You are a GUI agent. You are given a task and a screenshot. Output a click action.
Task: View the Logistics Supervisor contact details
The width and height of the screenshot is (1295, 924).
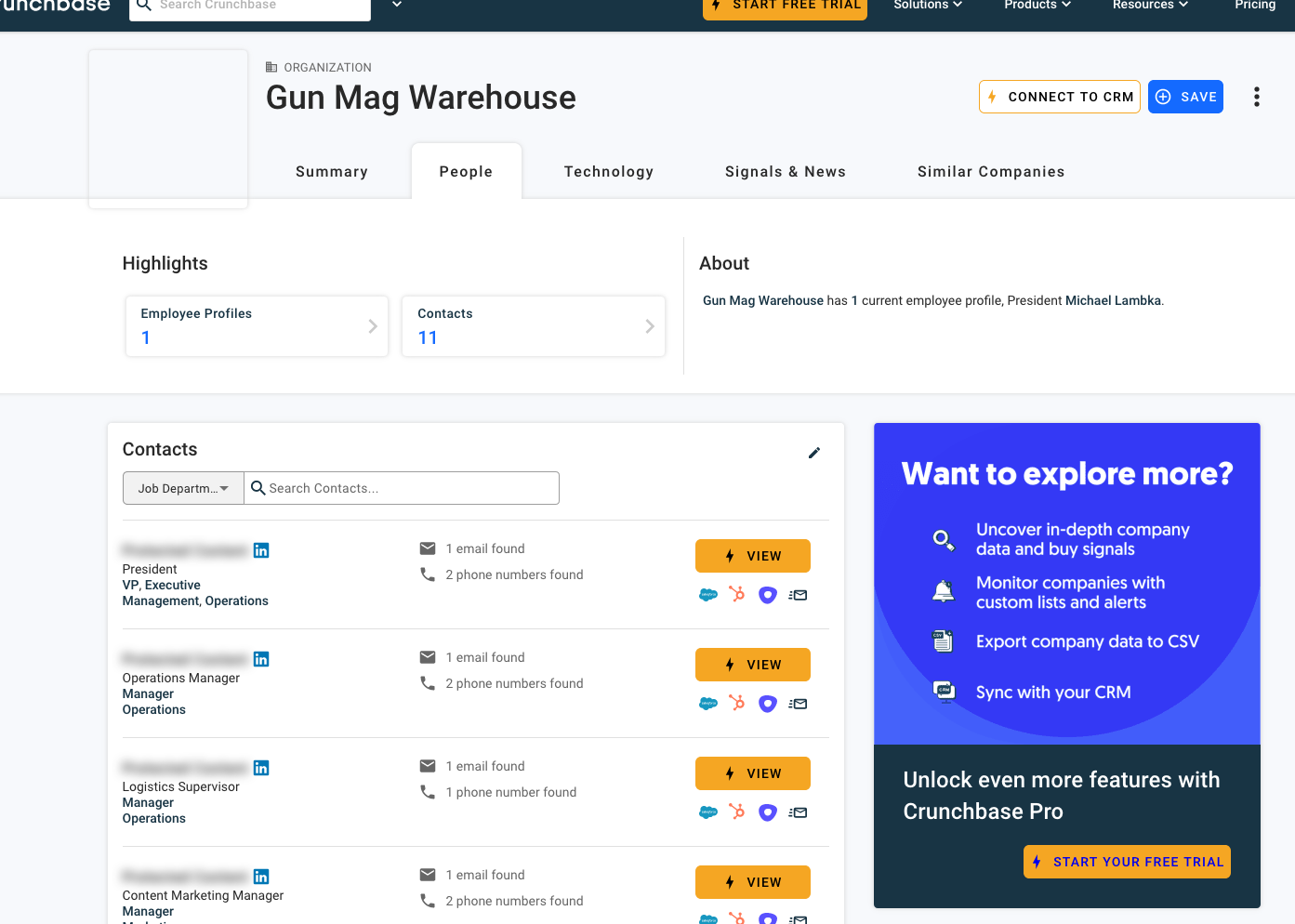pos(753,773)
